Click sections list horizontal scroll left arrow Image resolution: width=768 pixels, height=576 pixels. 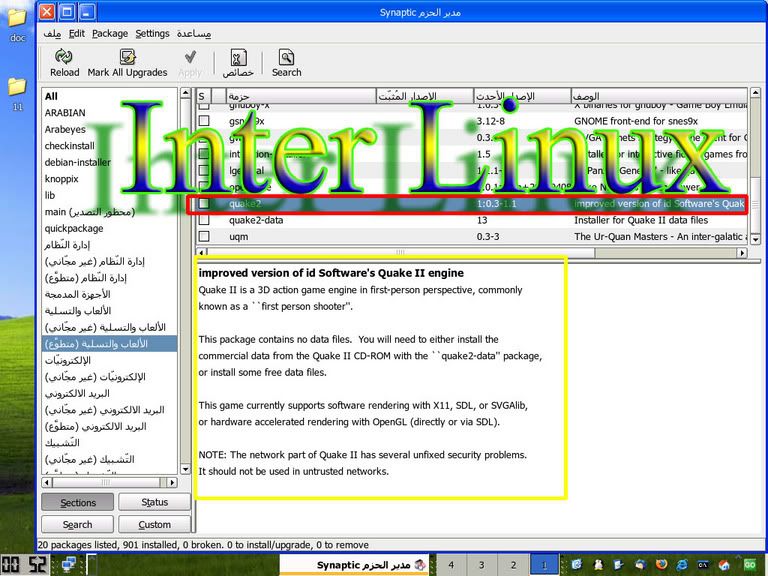47,482
